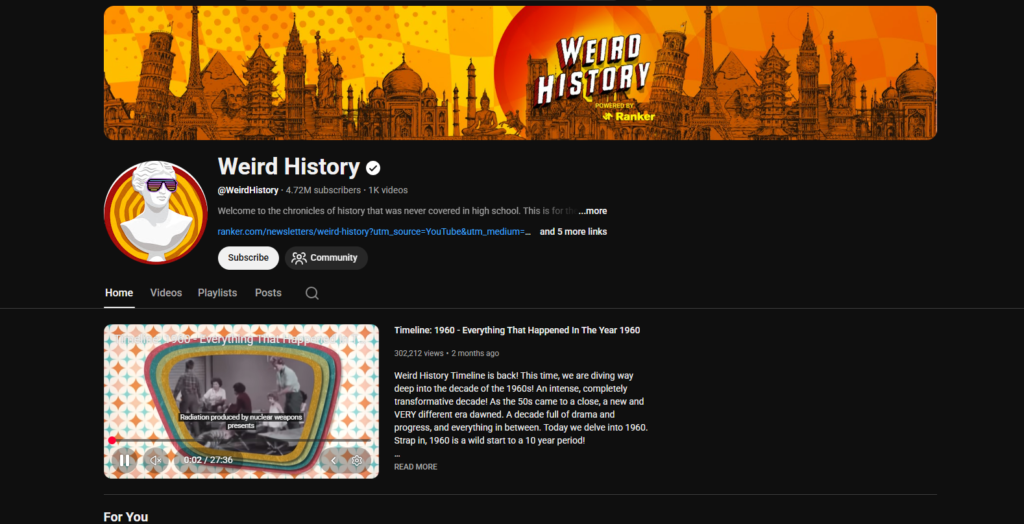Screen dimensions: 1024x524
Task: Seek using the video progress bar
Action: point(241,441)
